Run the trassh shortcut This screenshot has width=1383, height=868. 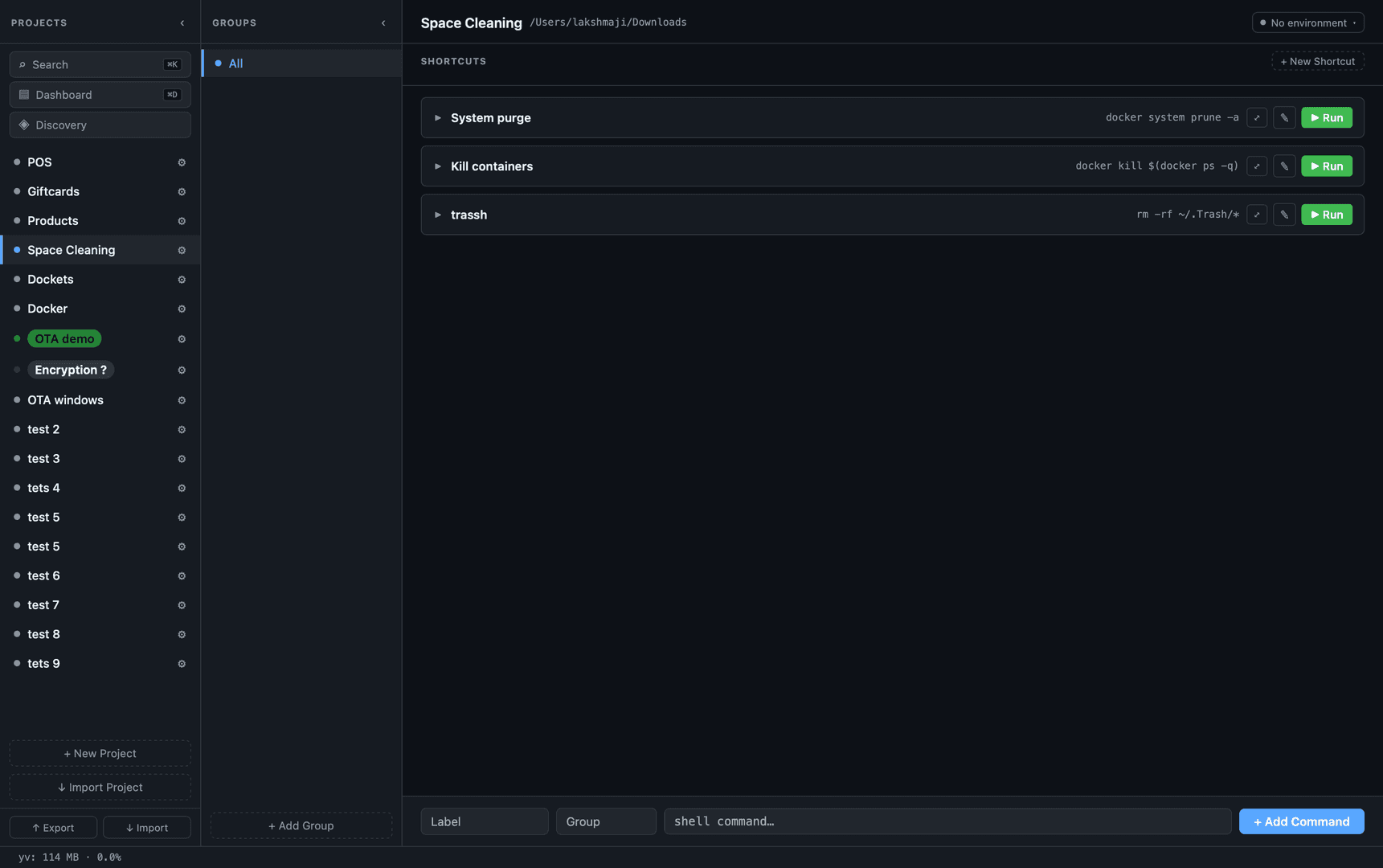click(x=1327, y=215)
